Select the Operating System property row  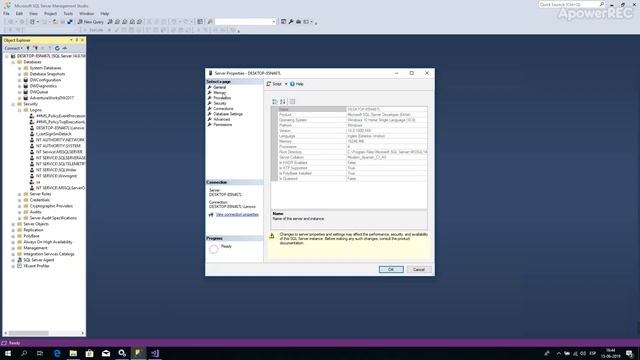coord(353,120)
